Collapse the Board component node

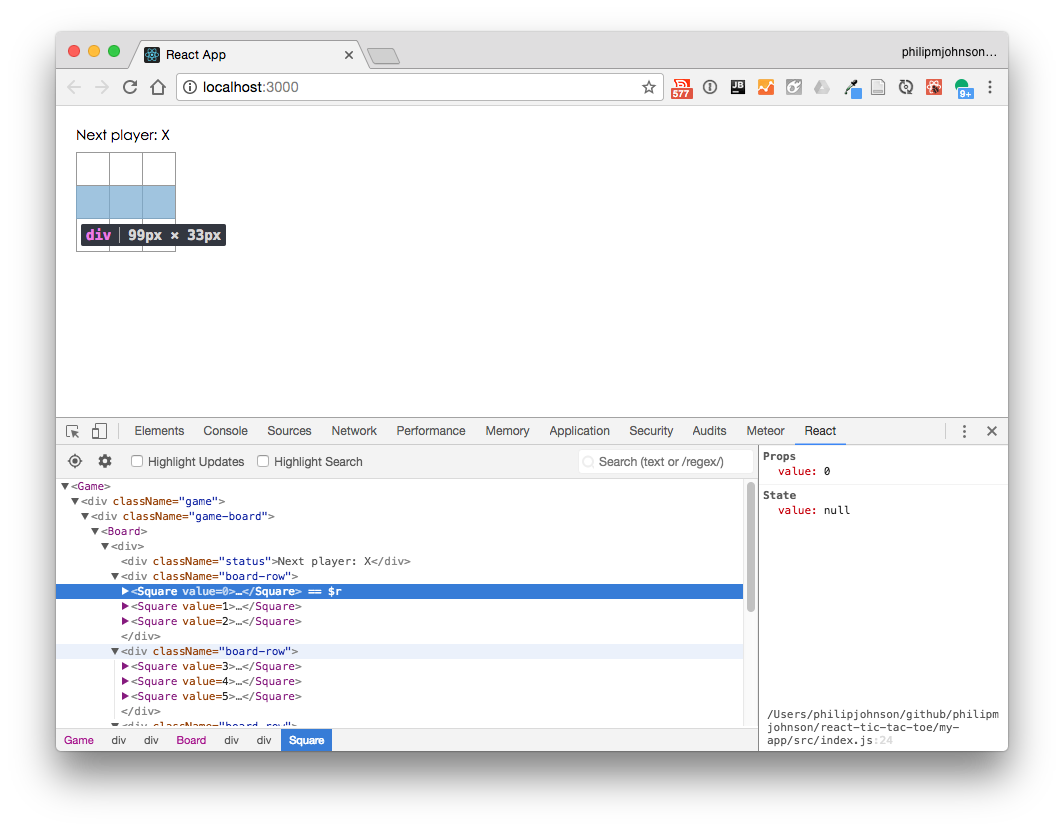95,531
